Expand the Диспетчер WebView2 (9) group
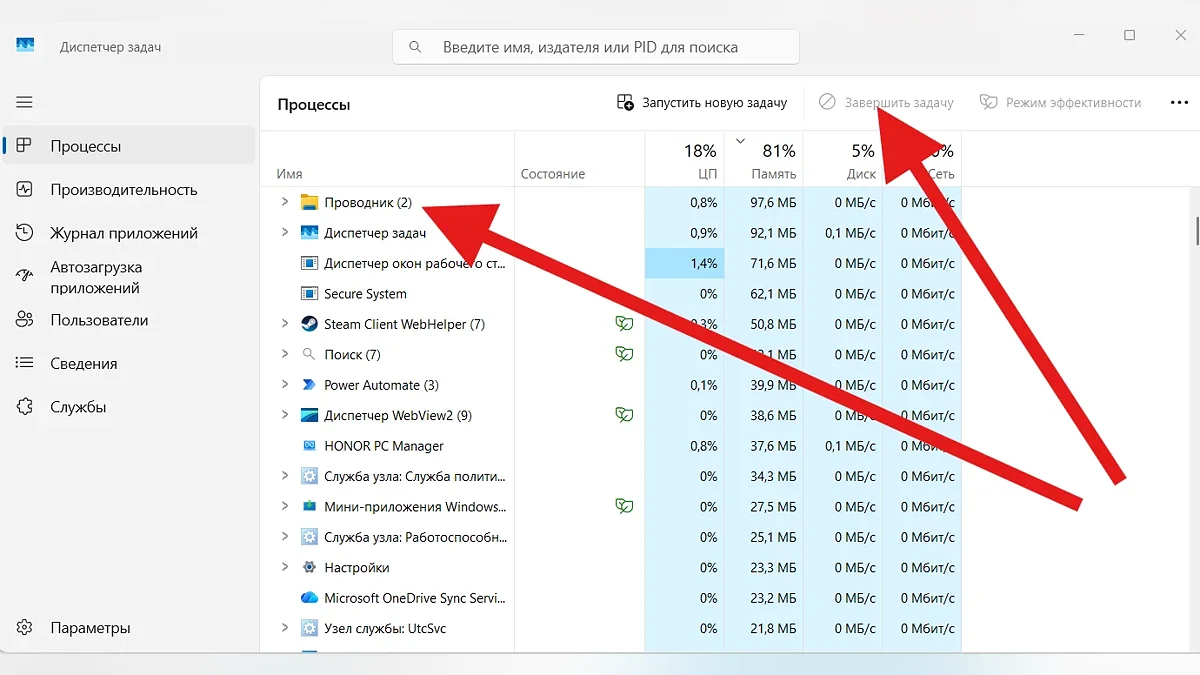Viewport: 1200px width, 675px height. (x=284, y=415)
